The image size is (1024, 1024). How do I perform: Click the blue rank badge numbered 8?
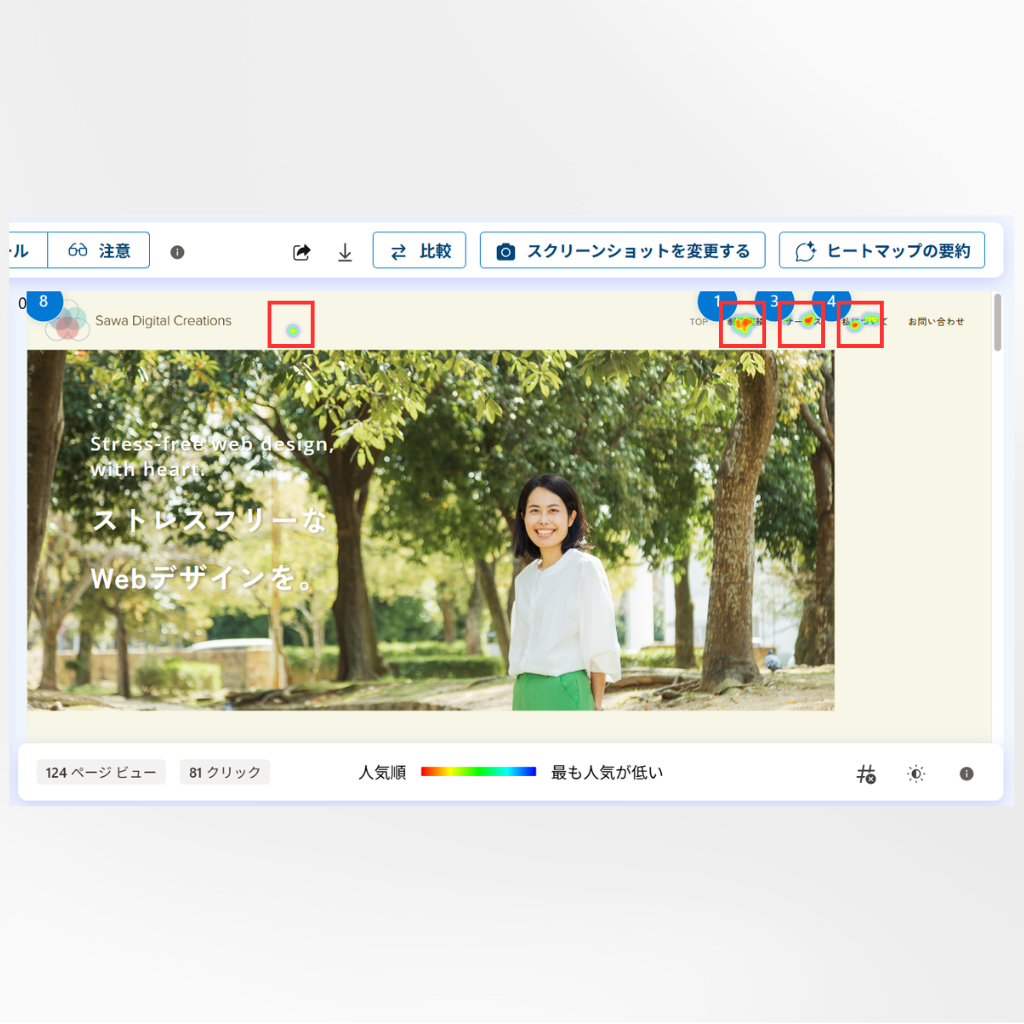(x=43, y=302)
